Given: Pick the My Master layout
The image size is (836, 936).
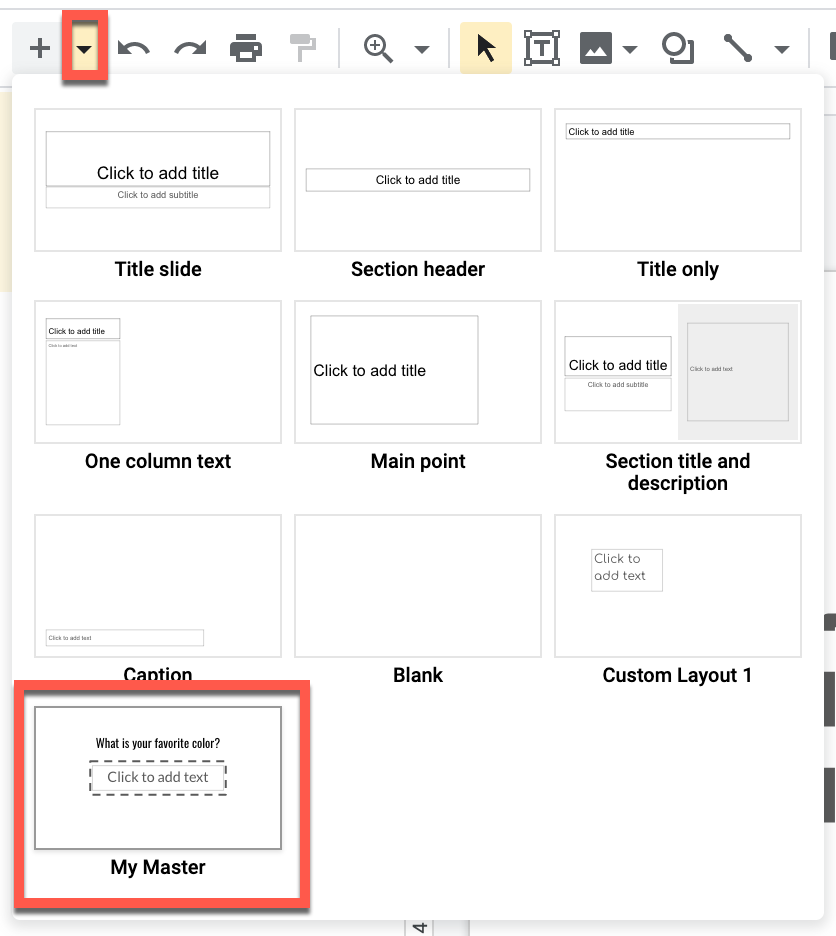Looking at the screenshot, I should (157, 777).
